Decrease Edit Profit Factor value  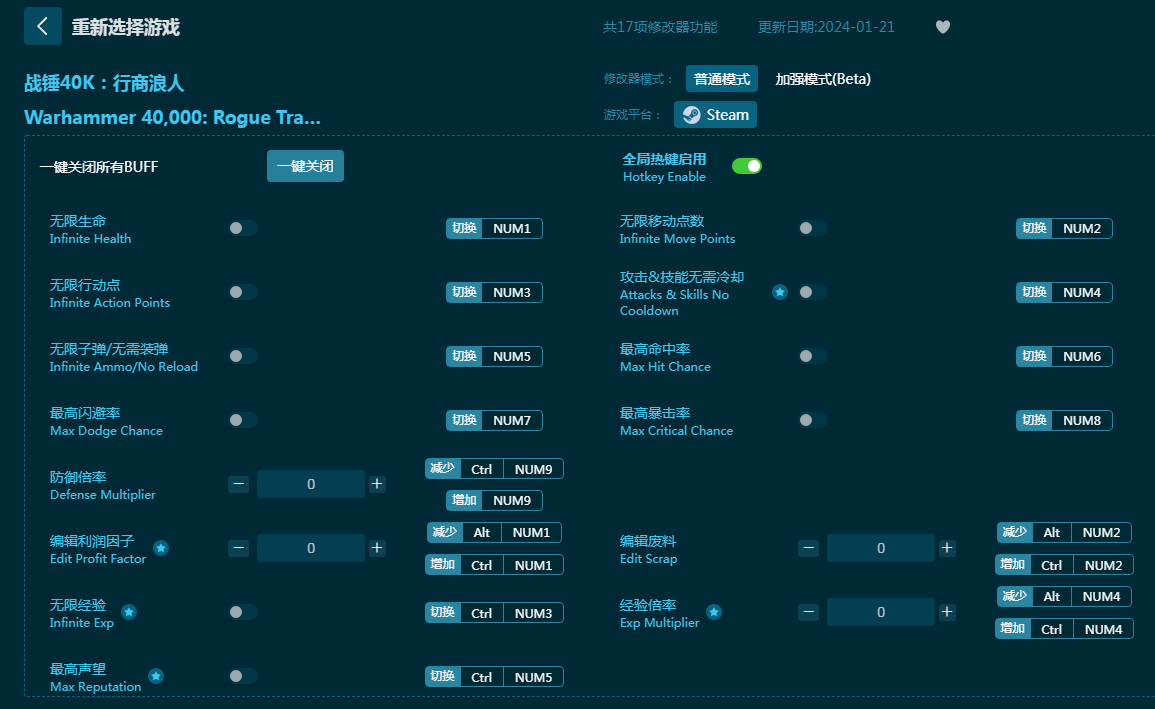coord(238,548)
